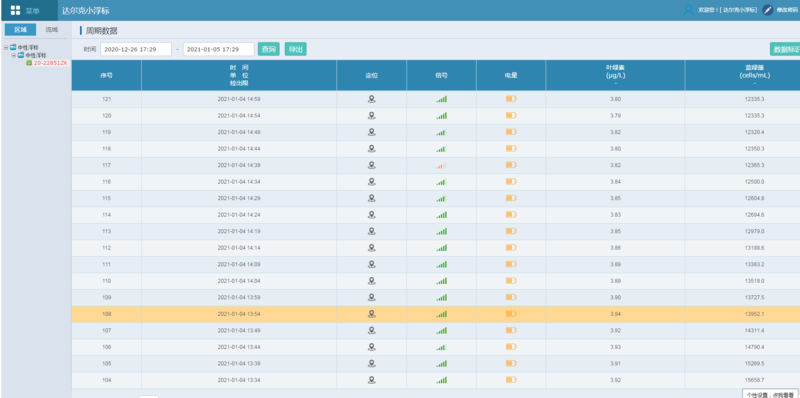Click the 导出 export button
The width and height of the screenshot is (800, 398).
click(295, 49)
